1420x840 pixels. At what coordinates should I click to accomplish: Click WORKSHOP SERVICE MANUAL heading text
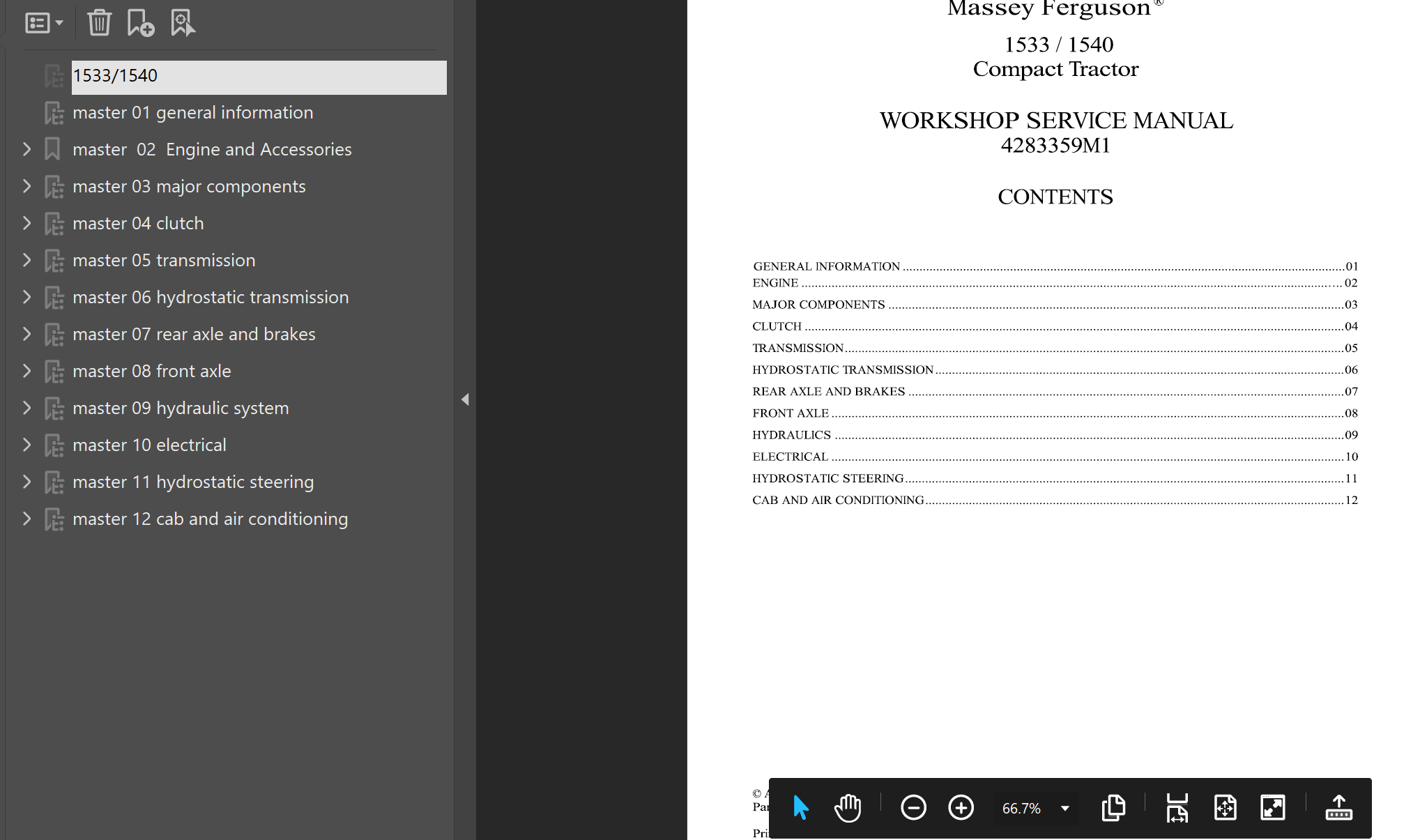click(x=1056, y=121)
